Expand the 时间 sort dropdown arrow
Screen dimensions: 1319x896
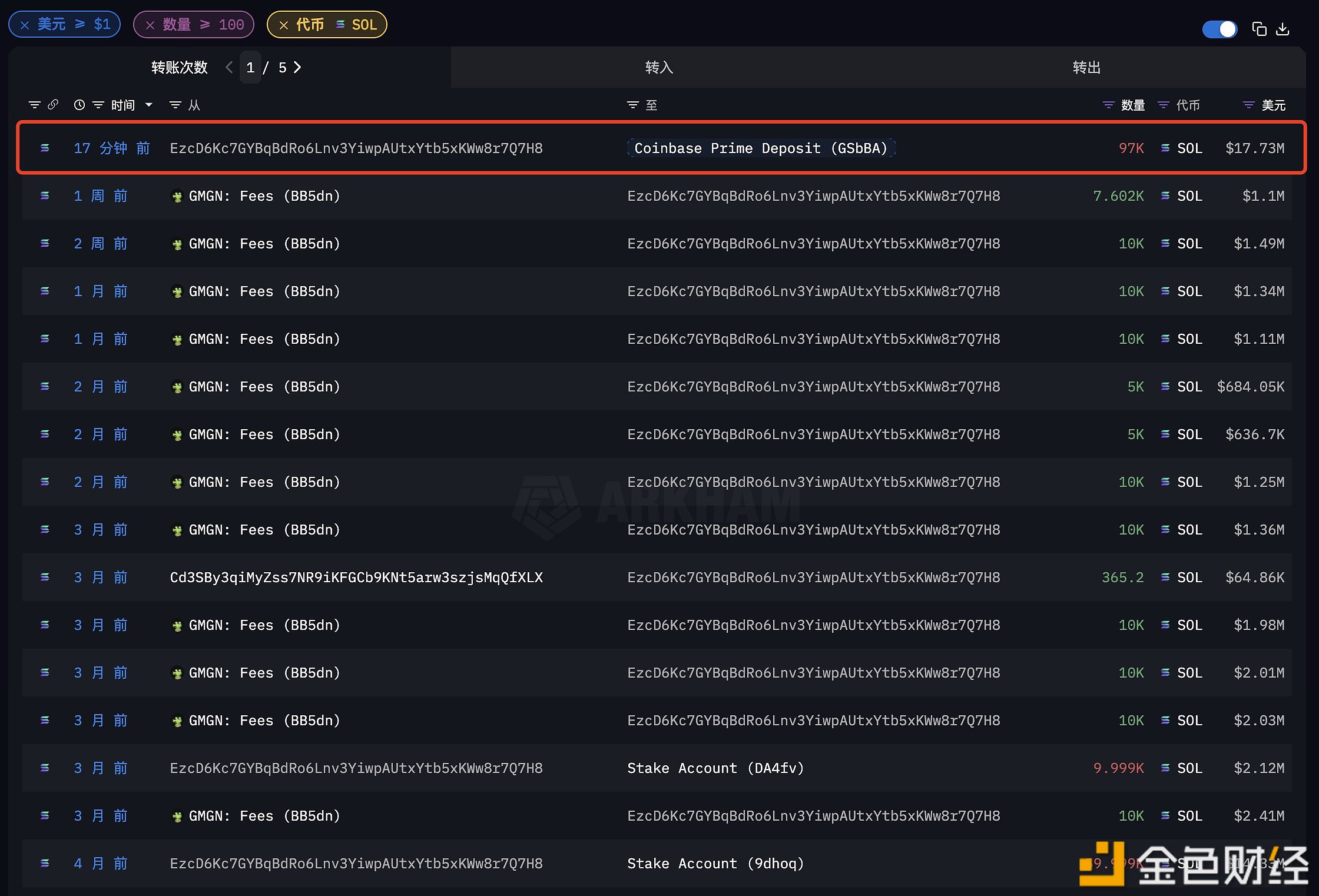coord(149,105)
